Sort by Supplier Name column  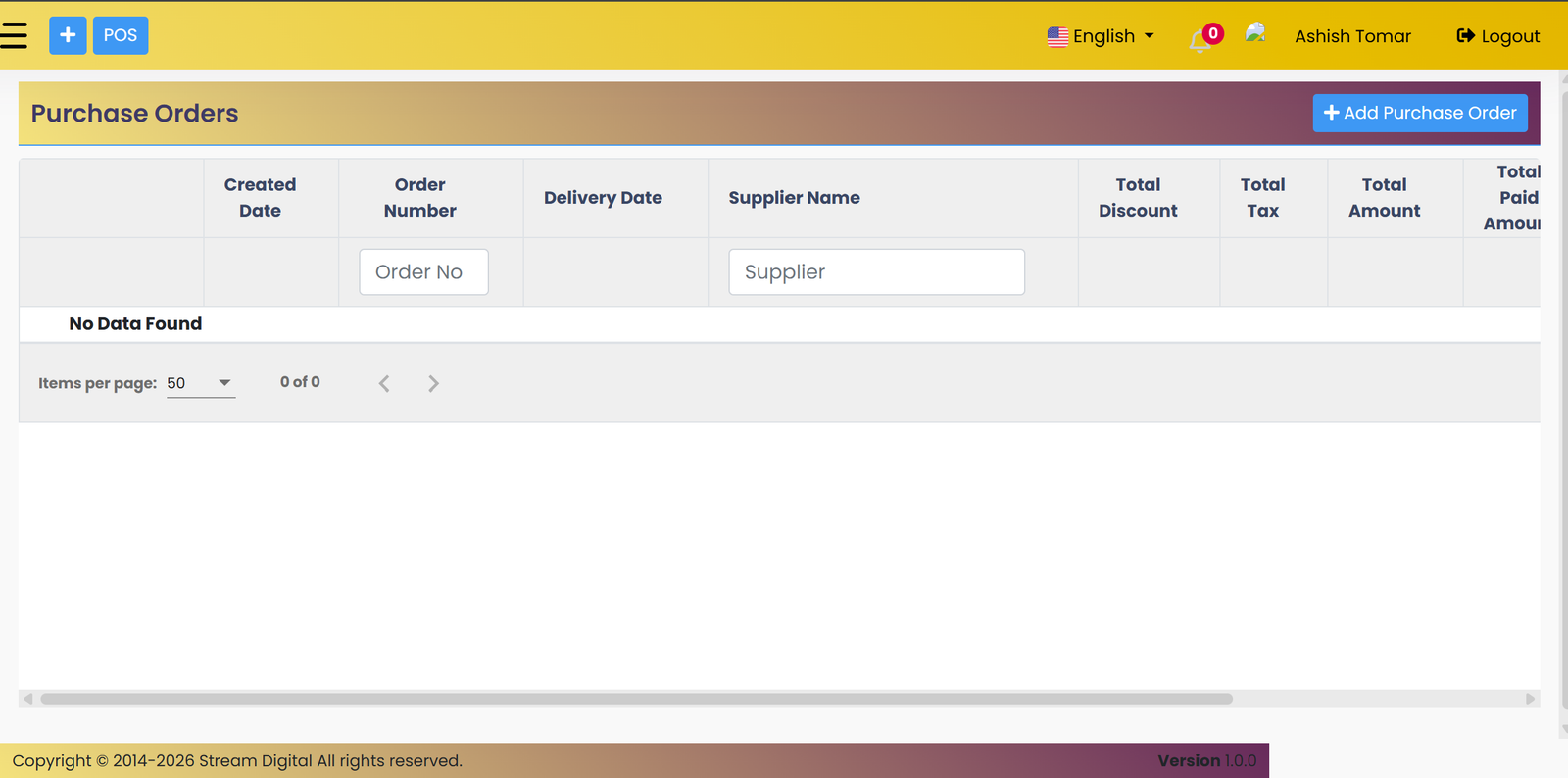click(795, 198)
